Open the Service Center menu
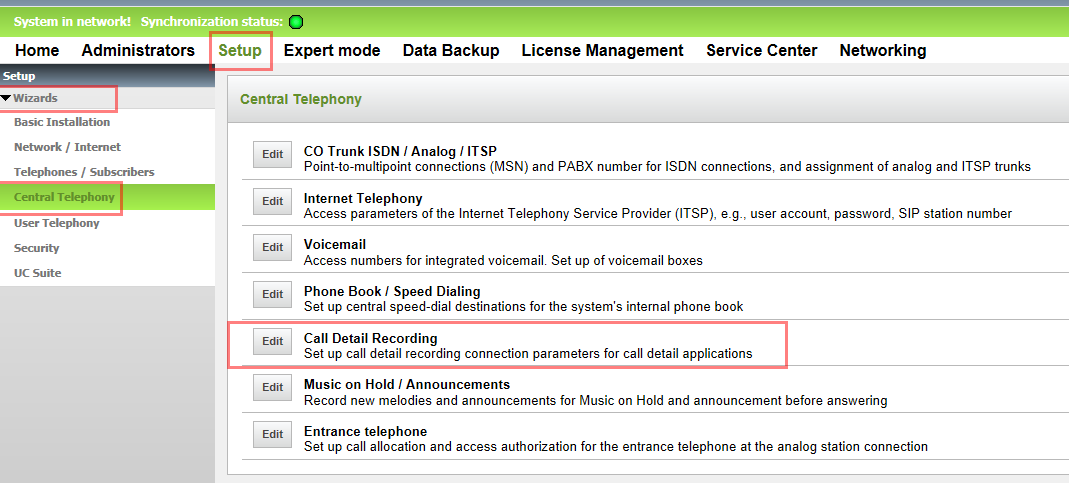1069x483 pixels. coord(761,50)
